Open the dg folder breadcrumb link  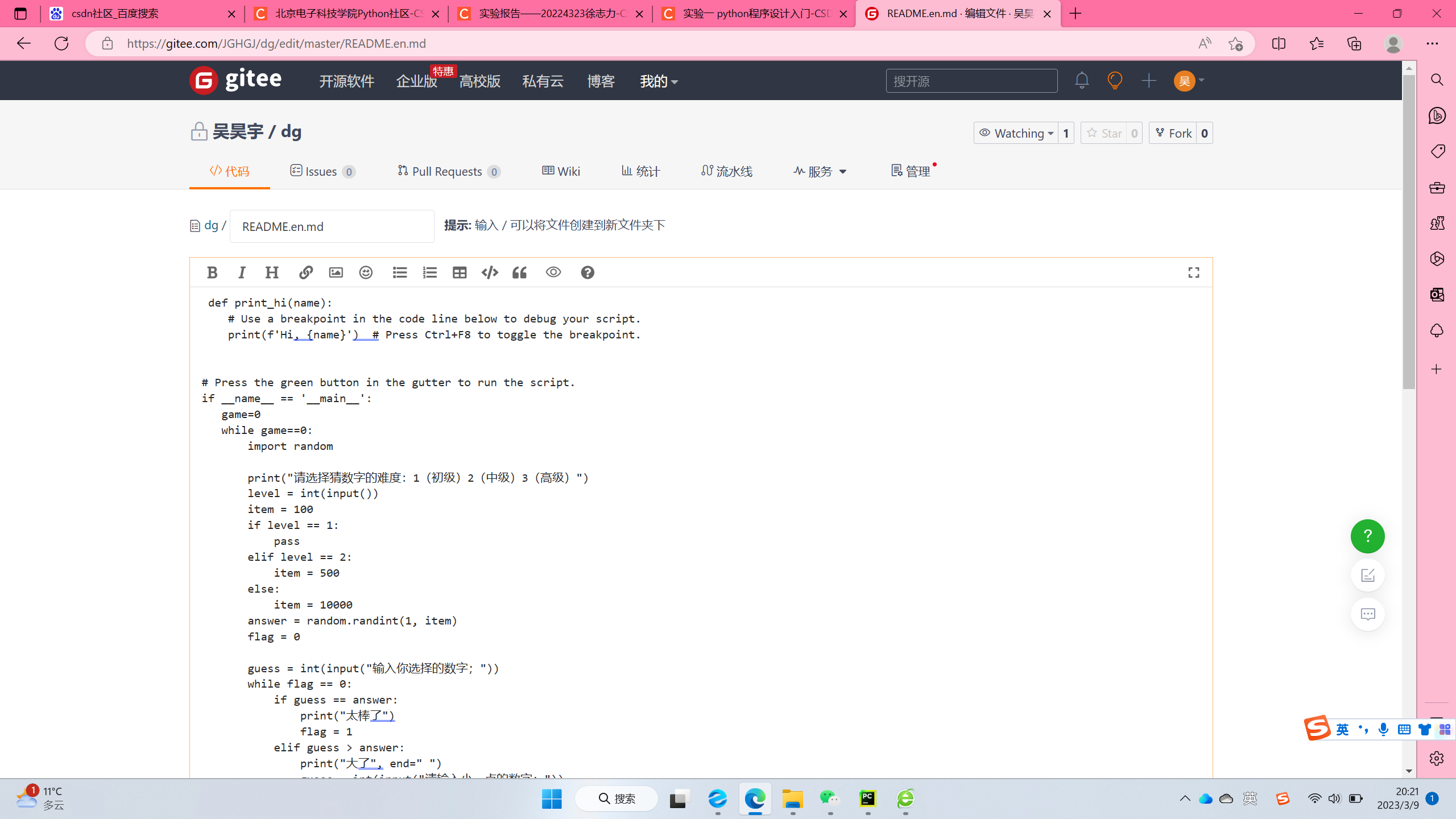click(211, 225)
